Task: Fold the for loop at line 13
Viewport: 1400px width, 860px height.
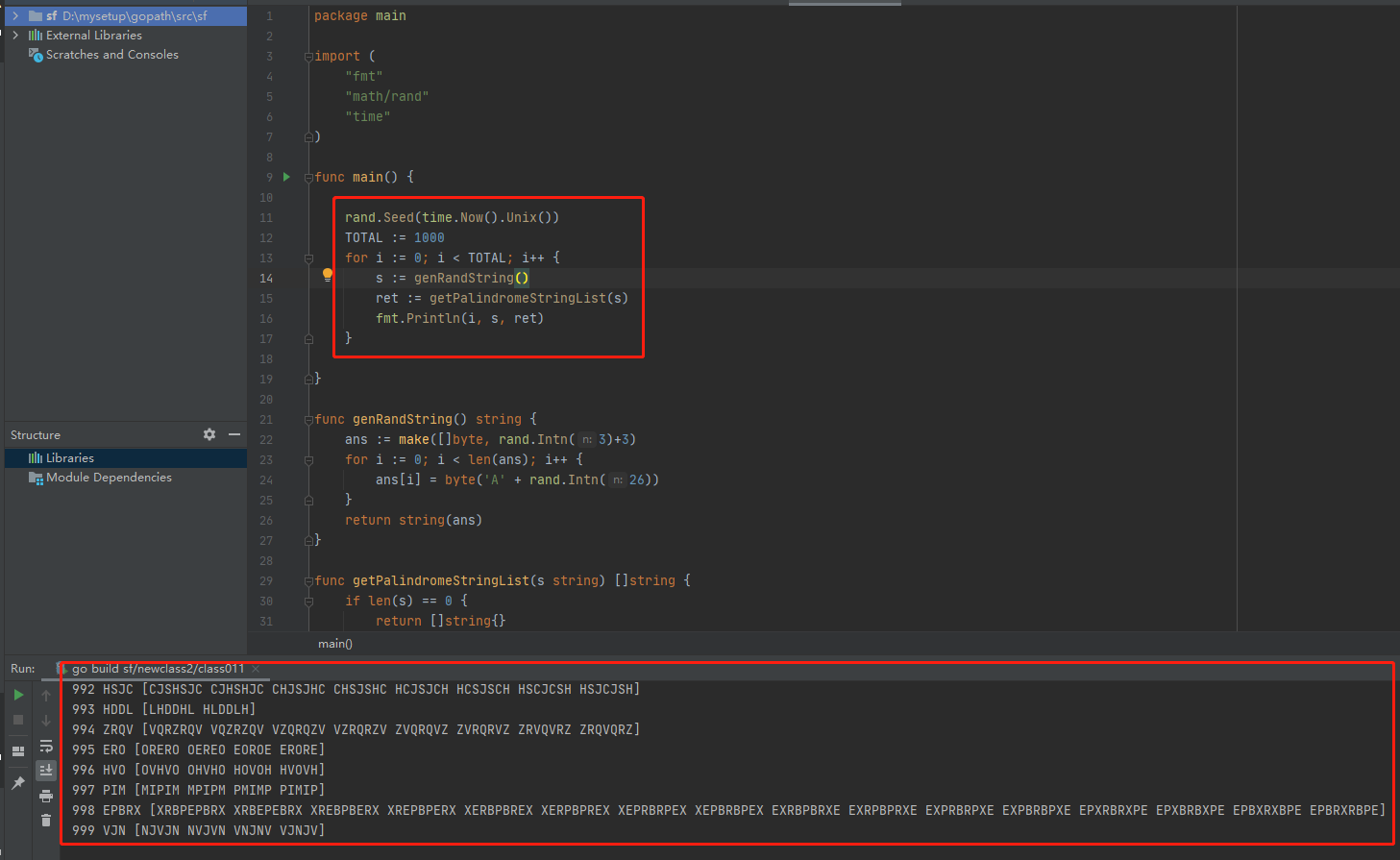Action: coord(308,258)
